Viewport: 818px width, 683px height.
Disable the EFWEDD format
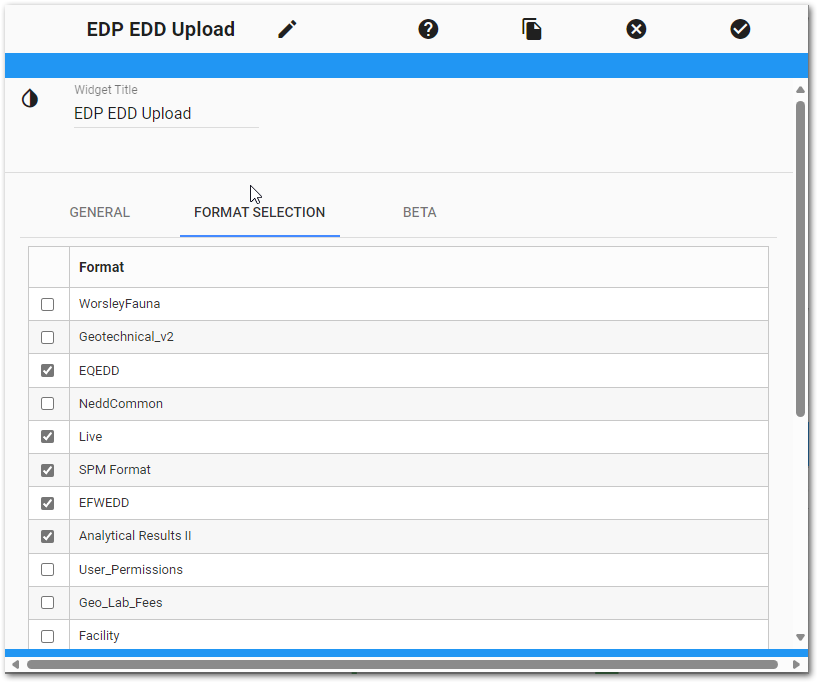pos(47,503)
